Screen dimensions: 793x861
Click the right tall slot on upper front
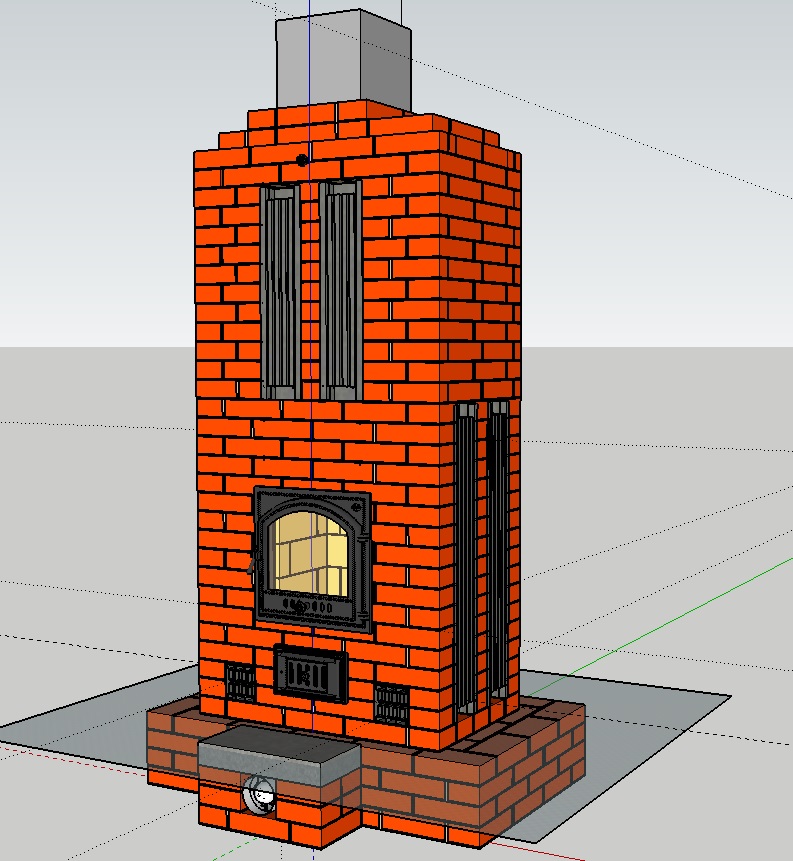(x=340, y=292)
